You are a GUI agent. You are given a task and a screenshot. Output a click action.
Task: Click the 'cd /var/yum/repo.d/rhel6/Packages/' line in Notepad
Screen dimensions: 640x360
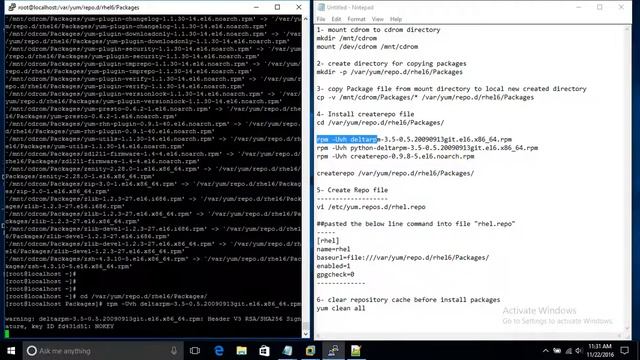tap(380, 122)
